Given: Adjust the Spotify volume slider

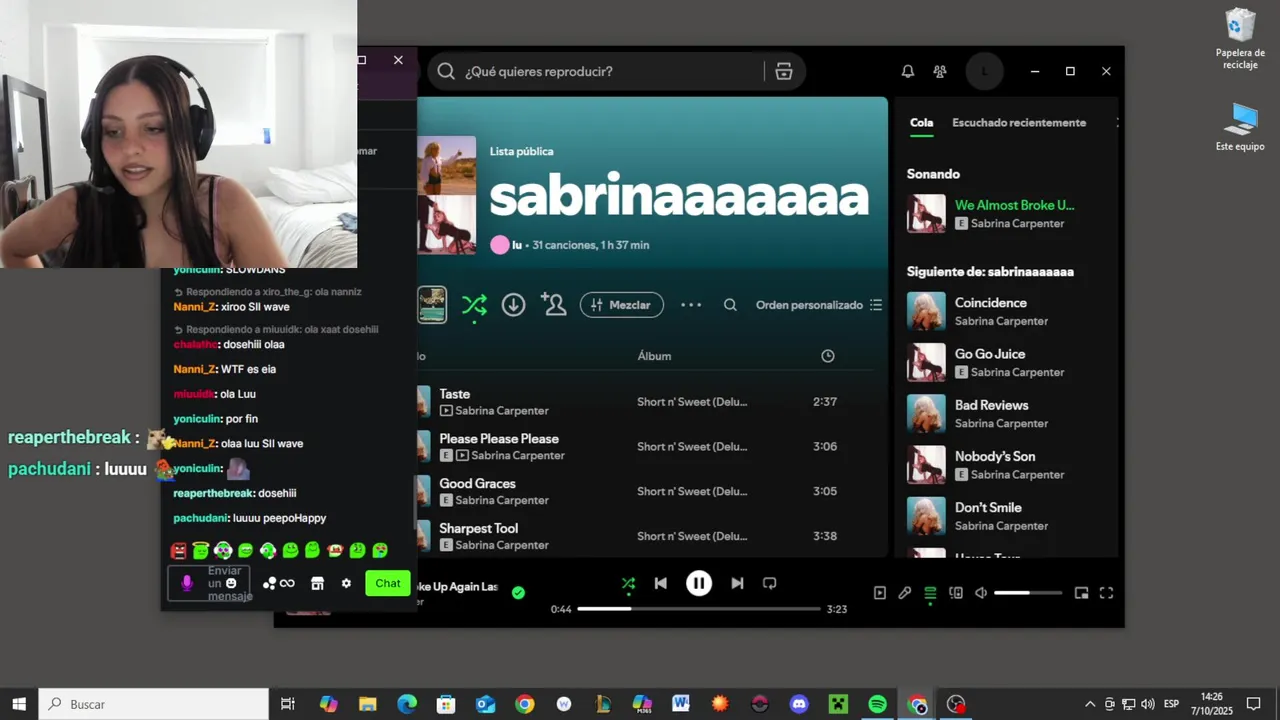Looking at the screenshot, I should point(1028,593).
